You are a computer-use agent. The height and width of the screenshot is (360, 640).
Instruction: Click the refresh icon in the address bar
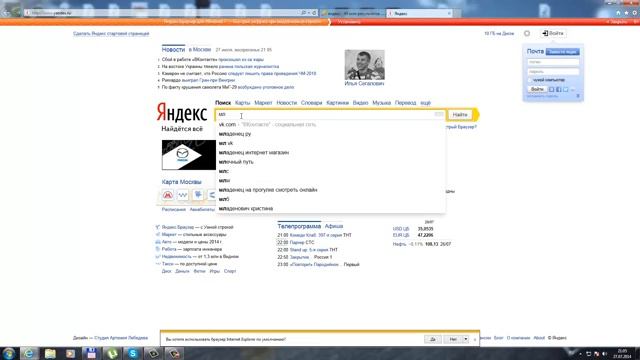coord(314,13)
